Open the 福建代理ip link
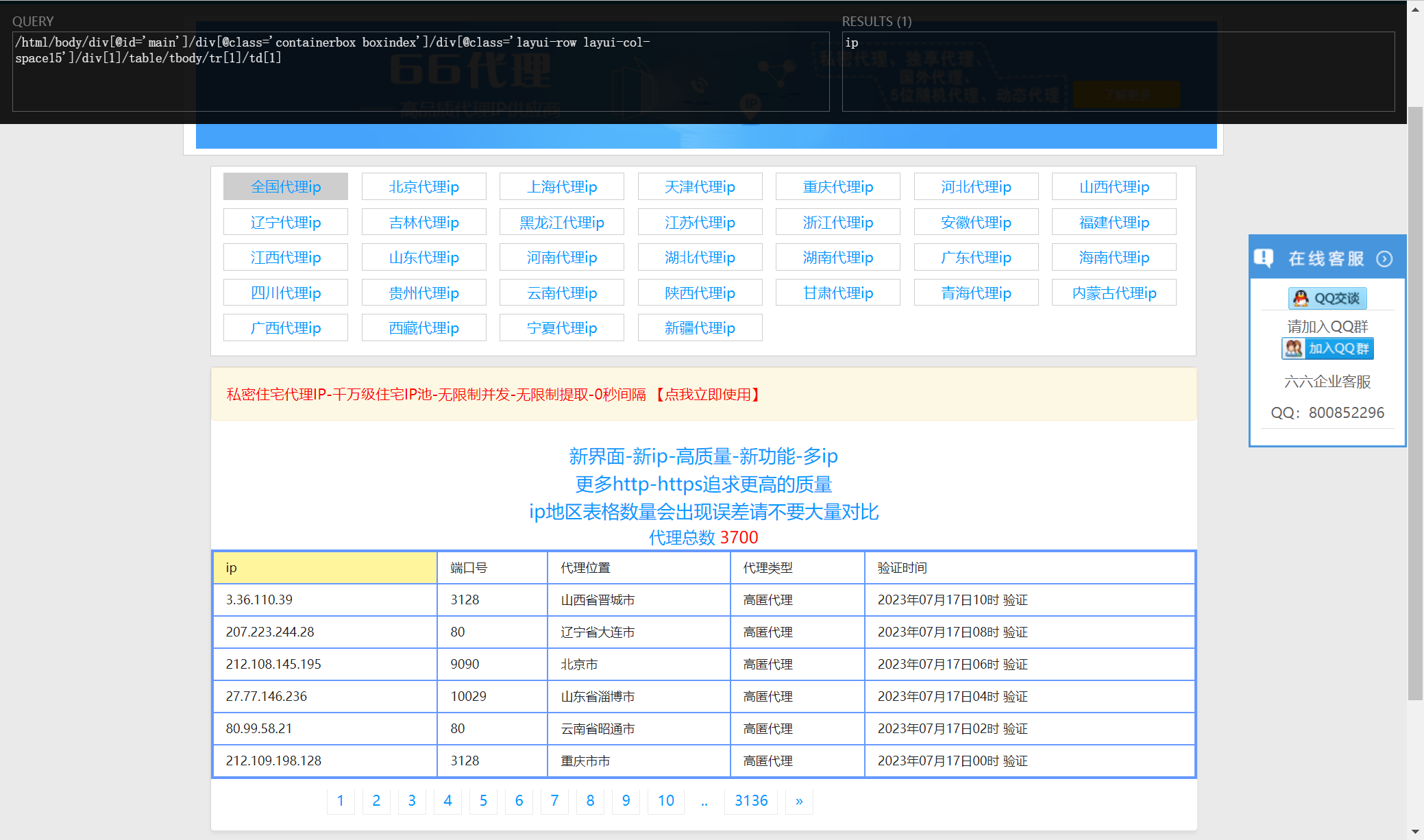The image size is (1424, 840). click(1114, 222)
